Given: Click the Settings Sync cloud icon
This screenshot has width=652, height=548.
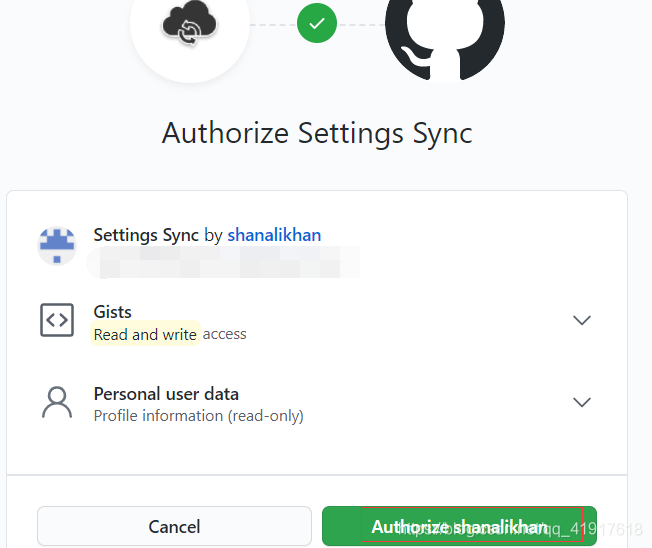Looking at the screenshot, I should 190,23.
